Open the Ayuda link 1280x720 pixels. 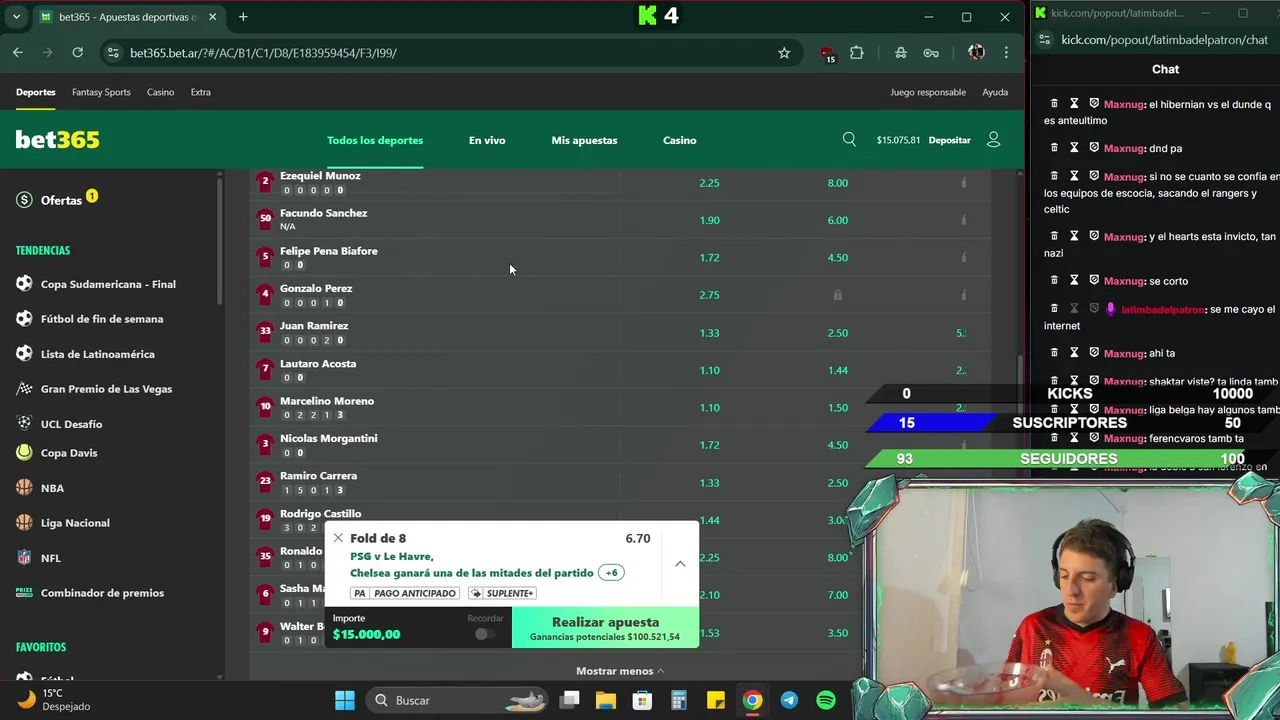coord(995,92)
